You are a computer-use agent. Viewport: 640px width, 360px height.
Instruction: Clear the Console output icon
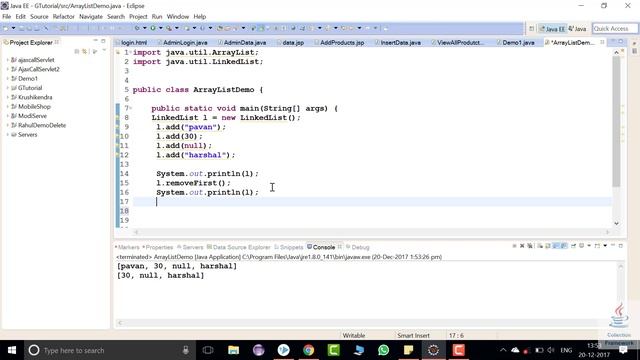[540, 246]
